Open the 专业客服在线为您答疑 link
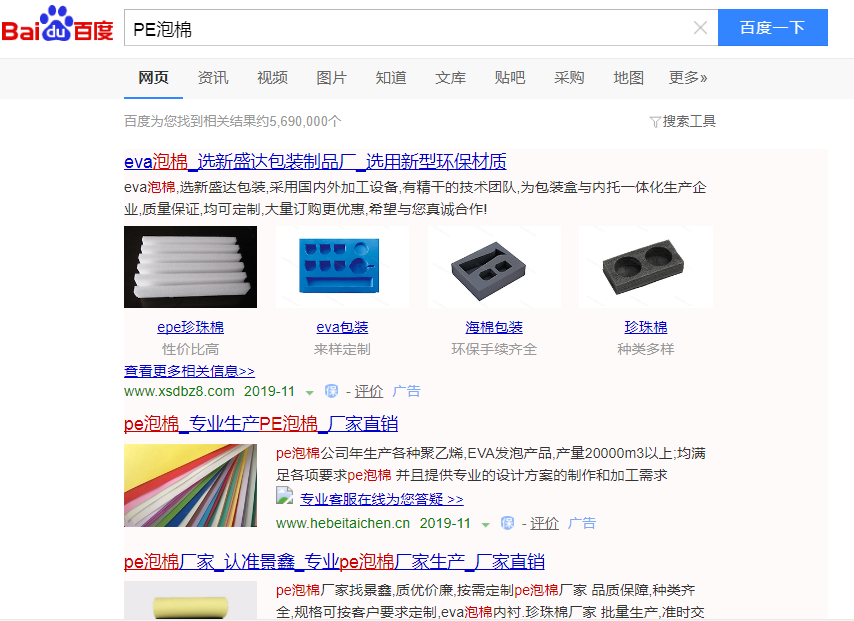 pos(382,498)
